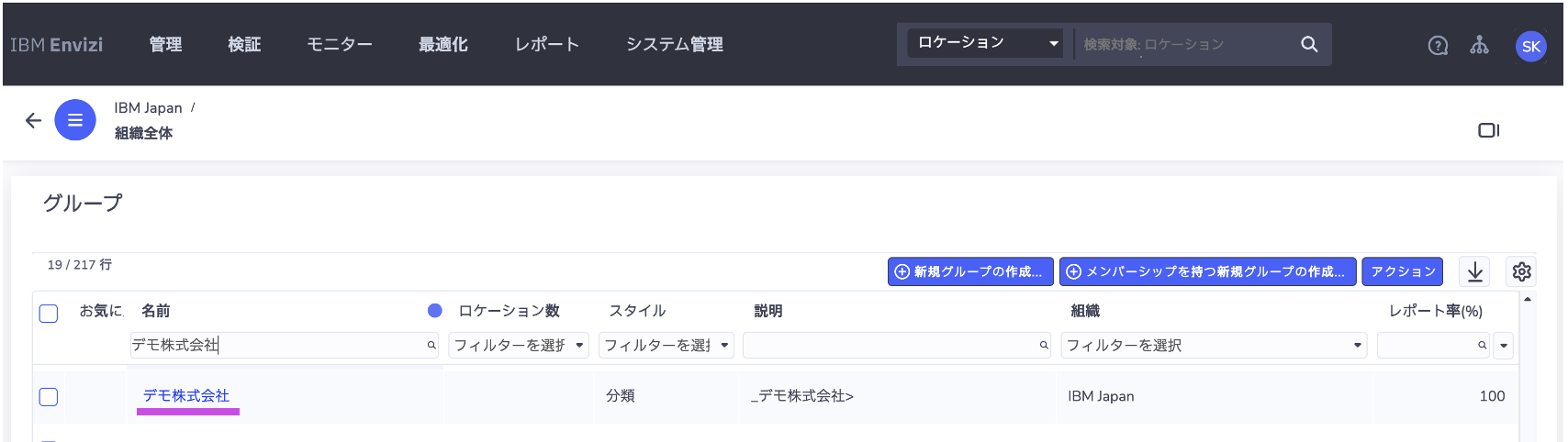Screen dimensions: 1568x442
Task: Sort by スタイル column header
Action: coord(637,311)
